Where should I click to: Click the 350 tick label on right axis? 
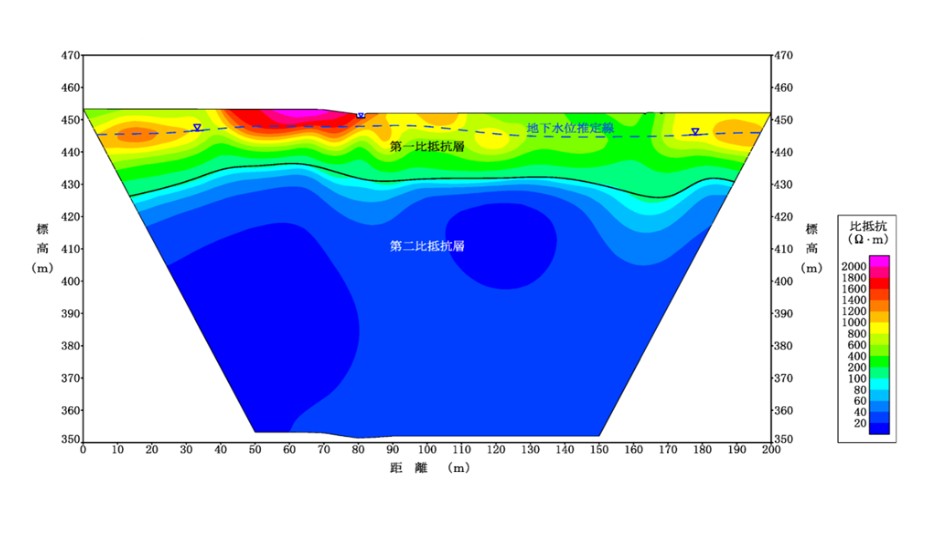[783, 439]
